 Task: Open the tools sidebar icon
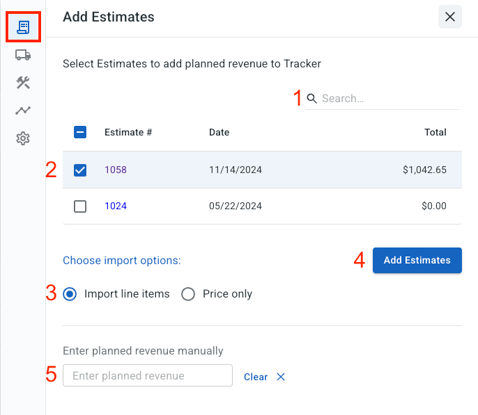[x=23, y=82]
